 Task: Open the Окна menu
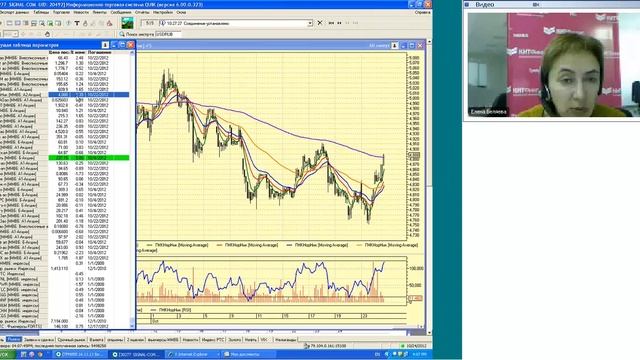pyautogui.click(x=181, y=12)
